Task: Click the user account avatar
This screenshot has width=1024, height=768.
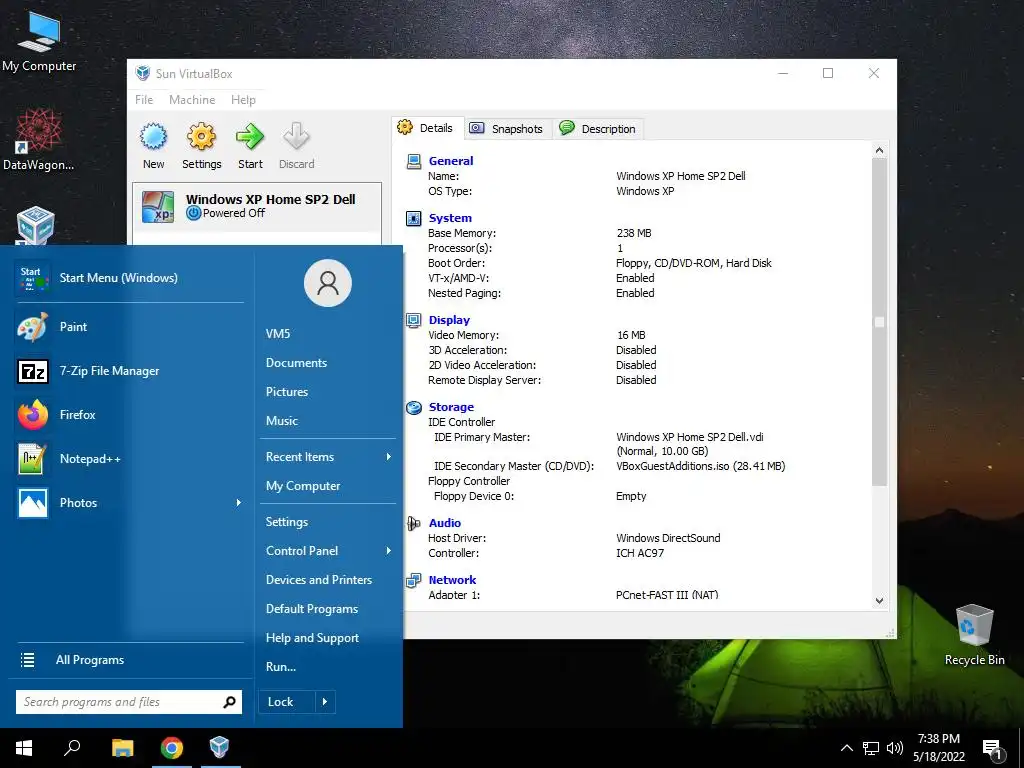Action: point(328,283)
